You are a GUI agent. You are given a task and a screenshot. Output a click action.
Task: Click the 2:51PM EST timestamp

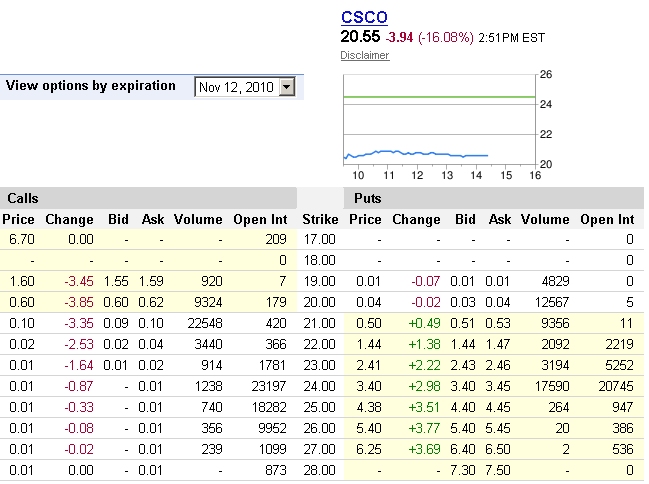512,38
